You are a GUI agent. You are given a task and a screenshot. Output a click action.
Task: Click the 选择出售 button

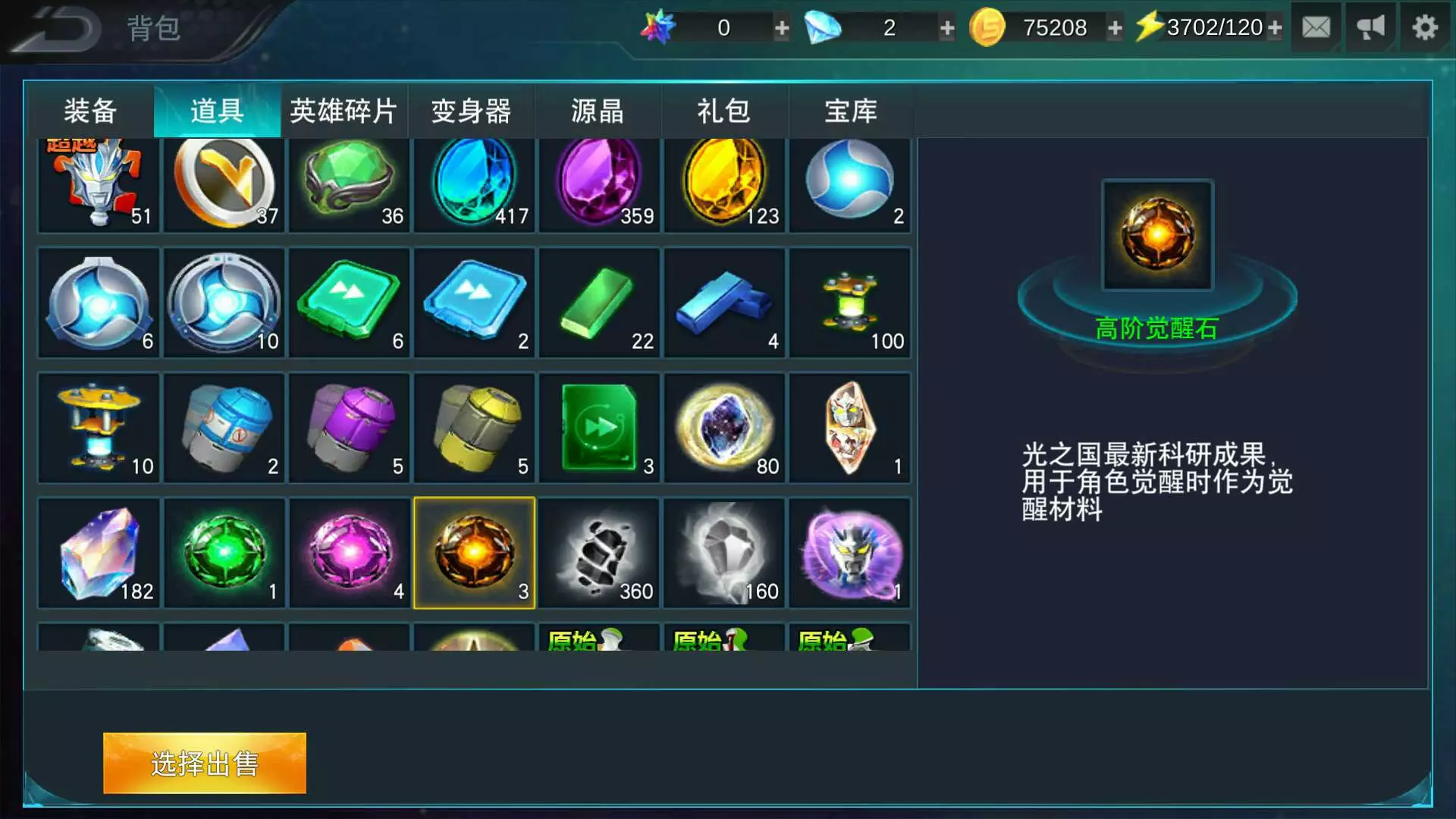tap(205, 763)
